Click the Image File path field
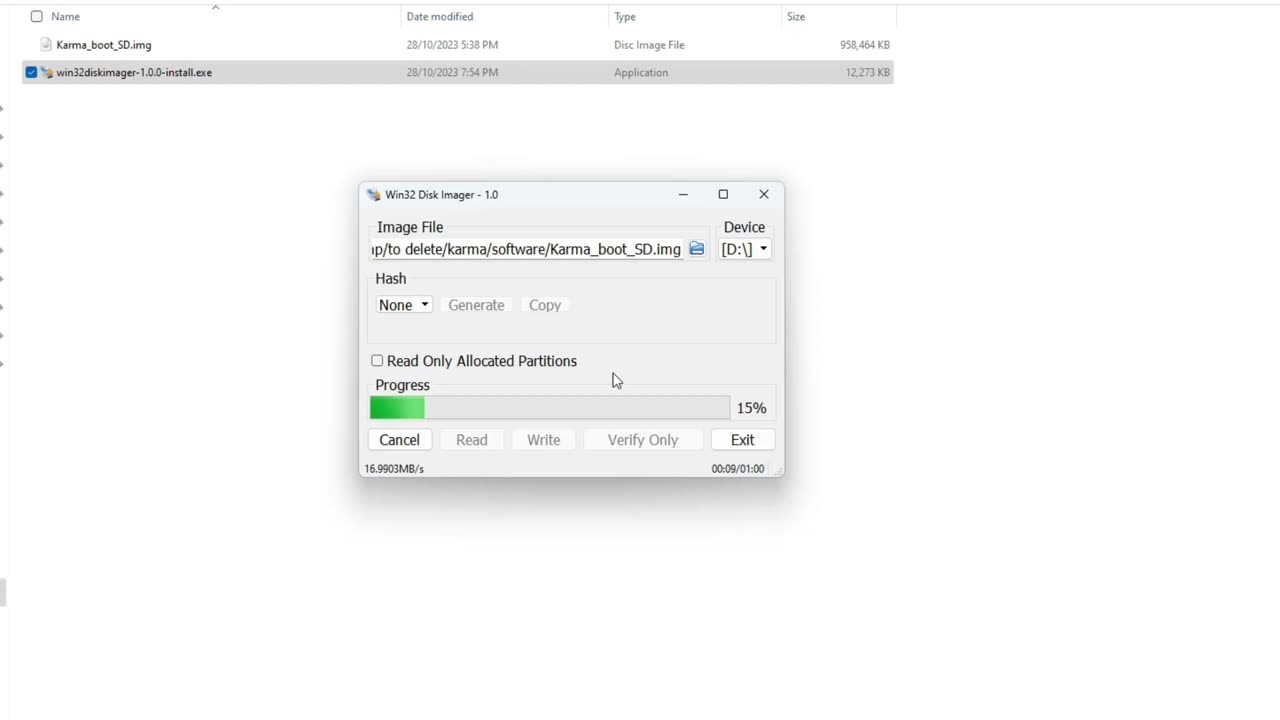Image resolution: width=1280 pixels, height=720 pixels. pos(527,249)
